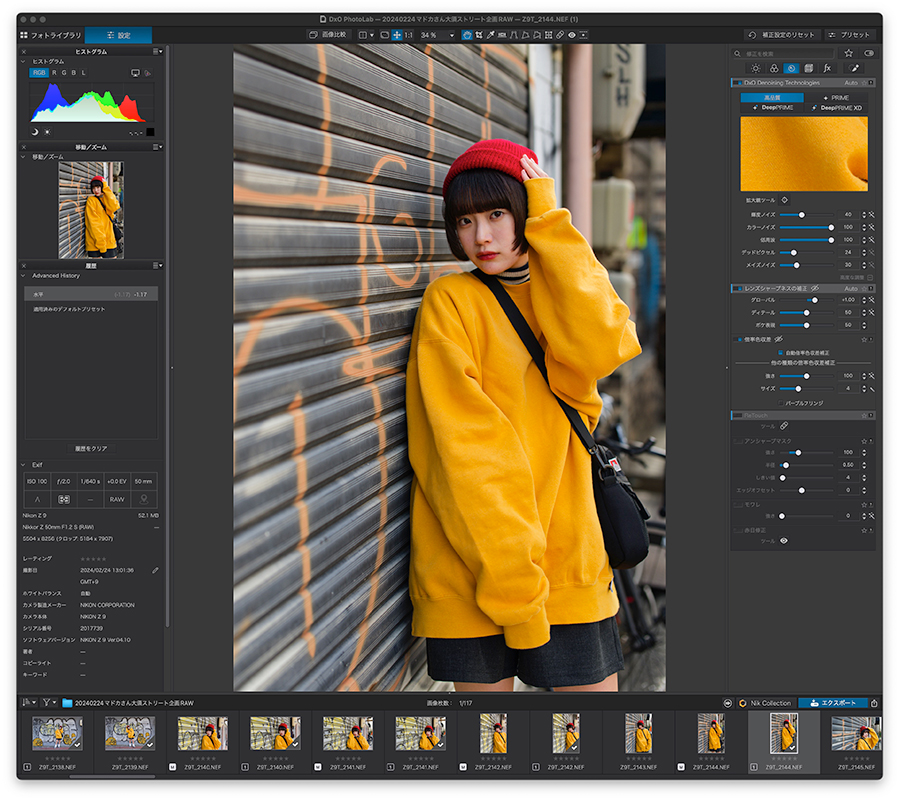This screenshot has width=899, height=800.
Task: Select the DeepPRIME XD denoising mode
Action: pyautogui.click(x=836, y=108)
